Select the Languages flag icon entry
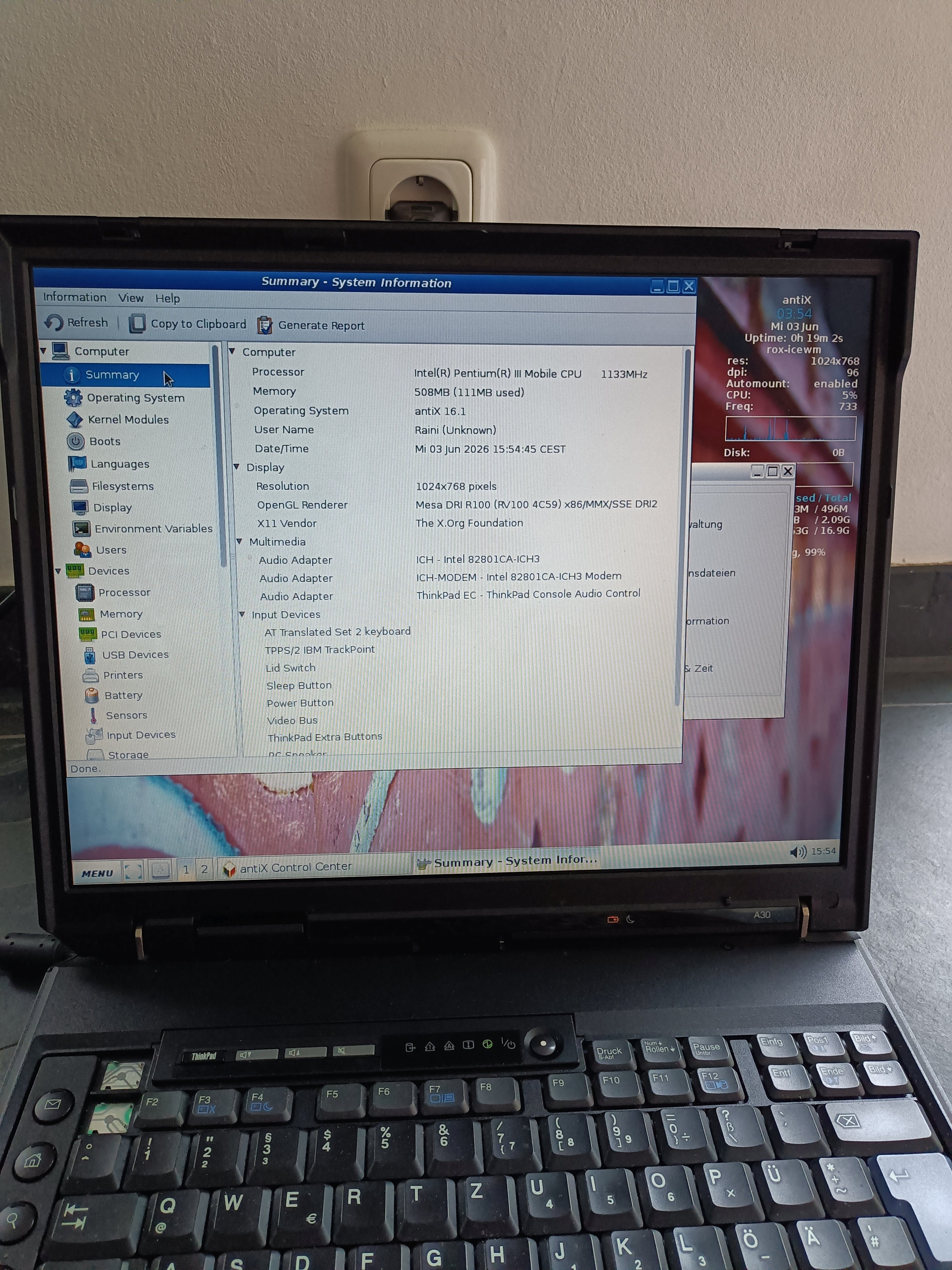Screen dimensions: 952x1270 [x=77, y=463]
